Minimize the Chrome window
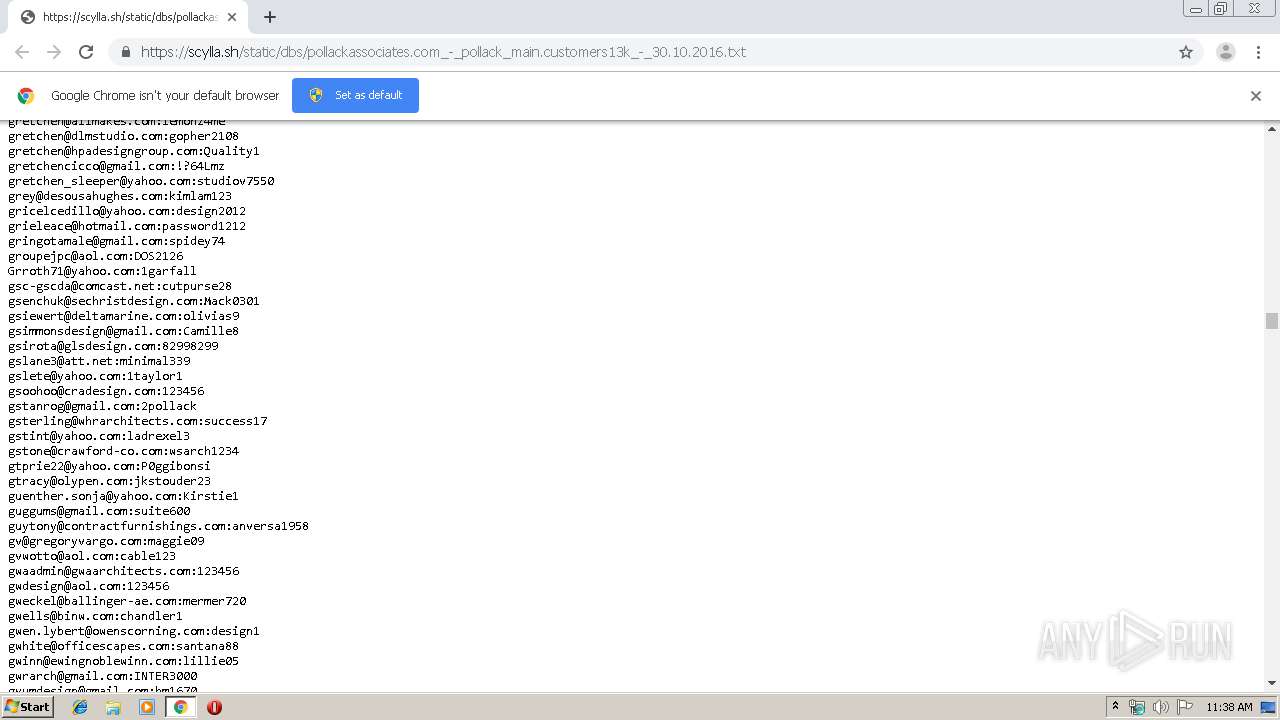The image size is (1280, 720). pyautogui.click(x=1196, y=9)
